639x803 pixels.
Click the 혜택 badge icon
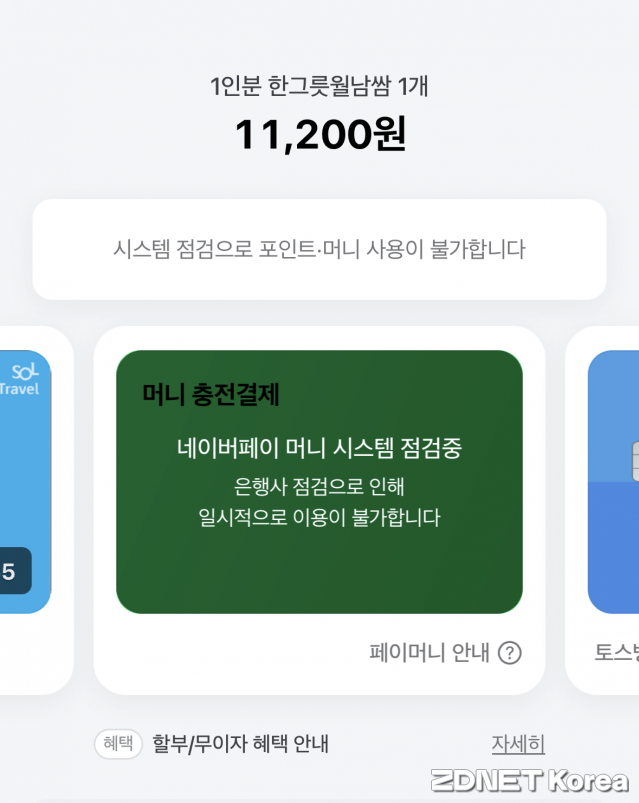point(118,744)
